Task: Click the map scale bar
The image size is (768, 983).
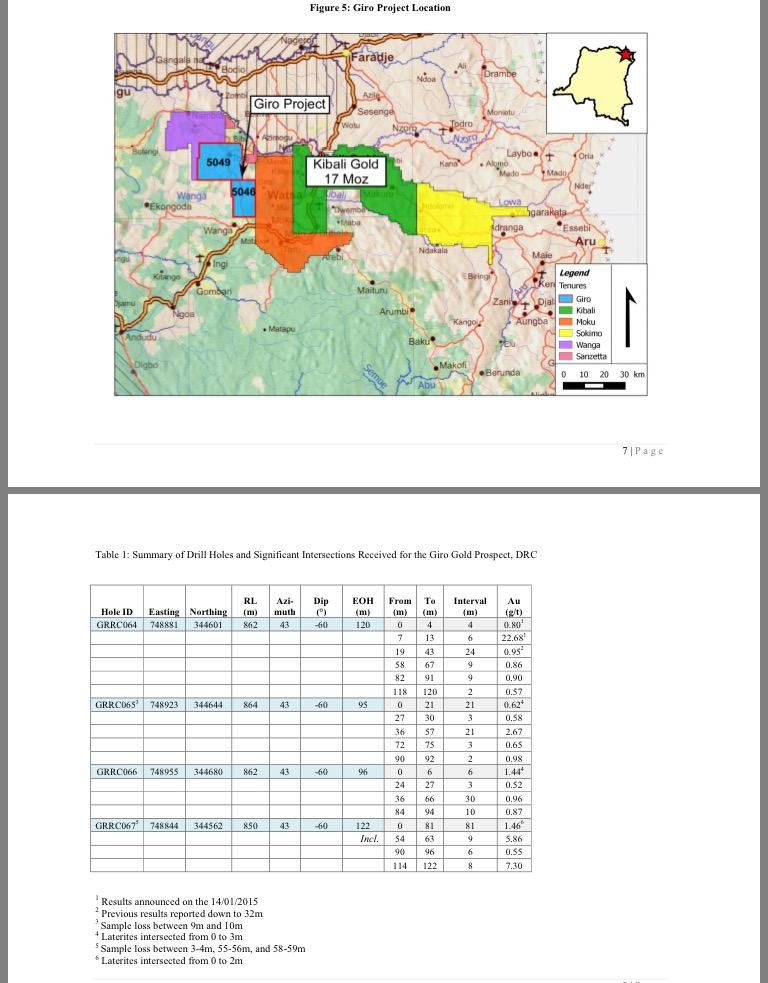Action: 594,386
